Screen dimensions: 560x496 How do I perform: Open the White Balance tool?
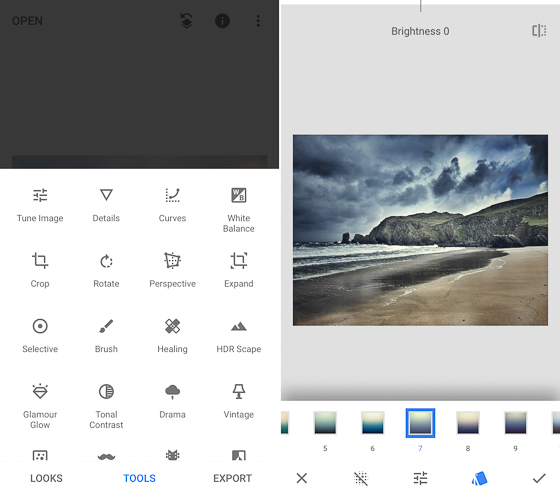pos(239,210)
